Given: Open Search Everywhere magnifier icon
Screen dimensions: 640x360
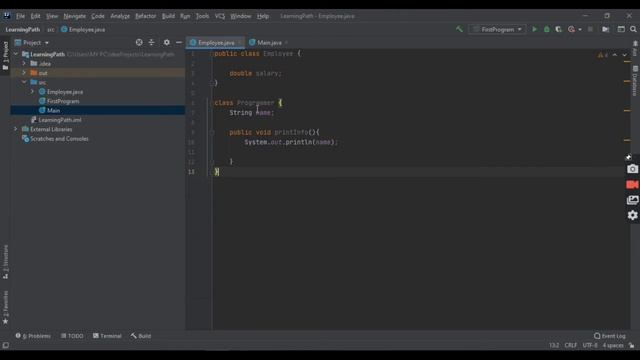Looking at the screenshot, I should pos(633,29).
